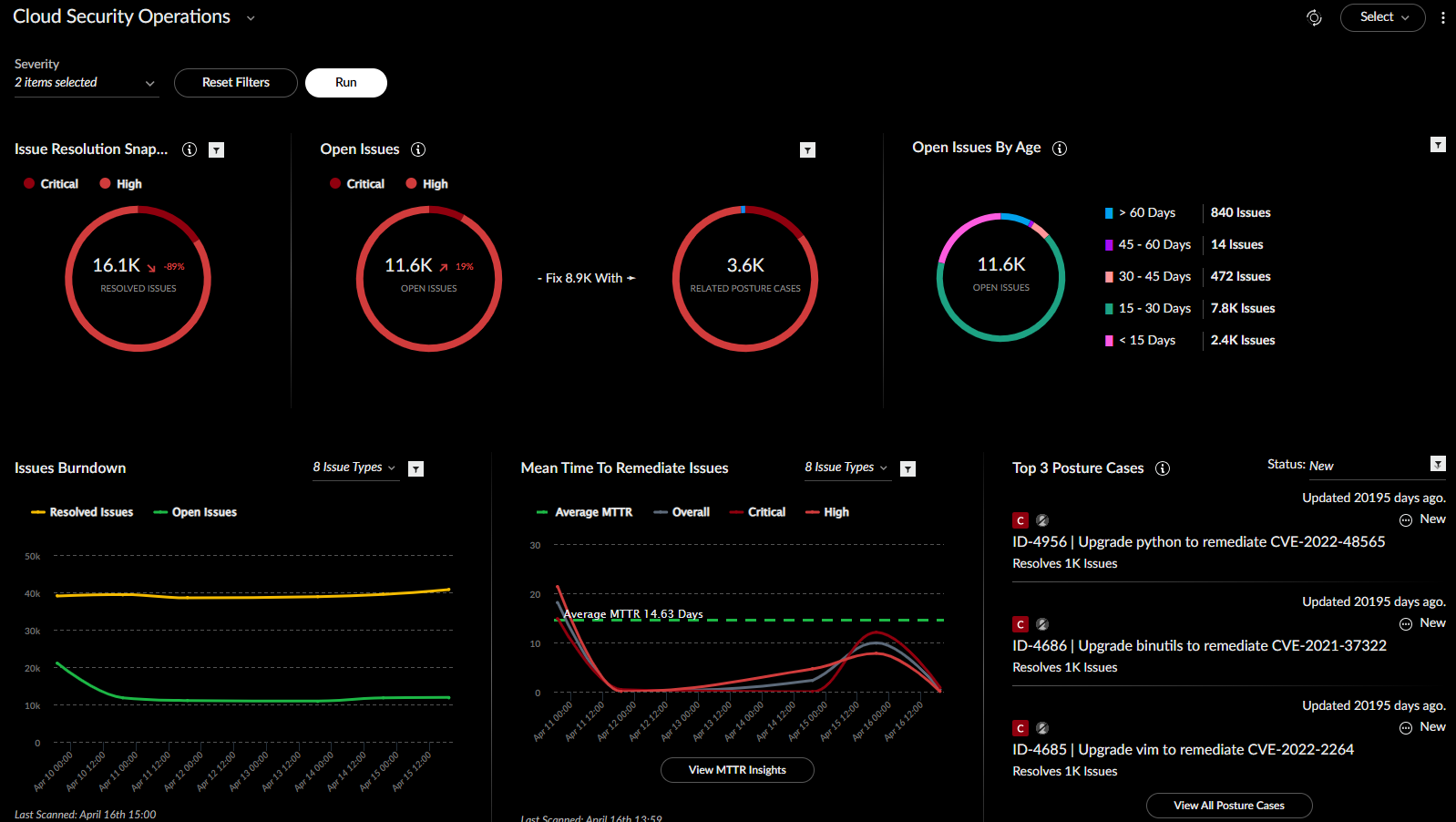Image resolution: width=1456 pixels, height=822 pixels.
Task: Click the 16.1K Resolved Issues donut chart
Action: [x=138, y=279]
